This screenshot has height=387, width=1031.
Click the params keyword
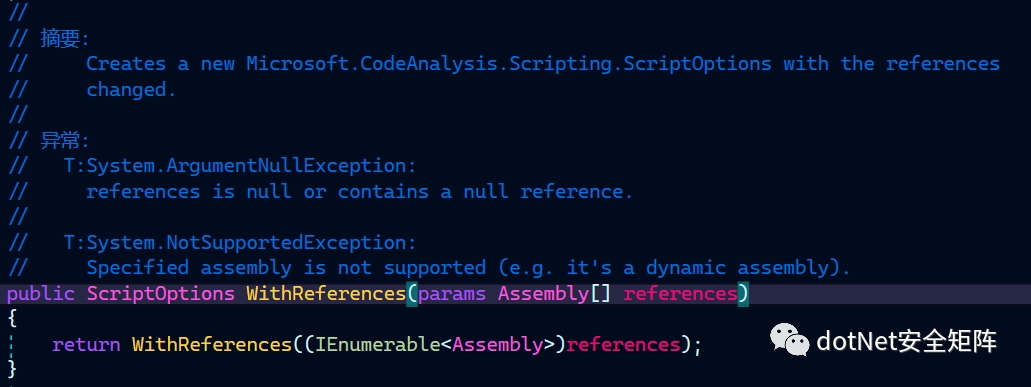coord(452,294)
